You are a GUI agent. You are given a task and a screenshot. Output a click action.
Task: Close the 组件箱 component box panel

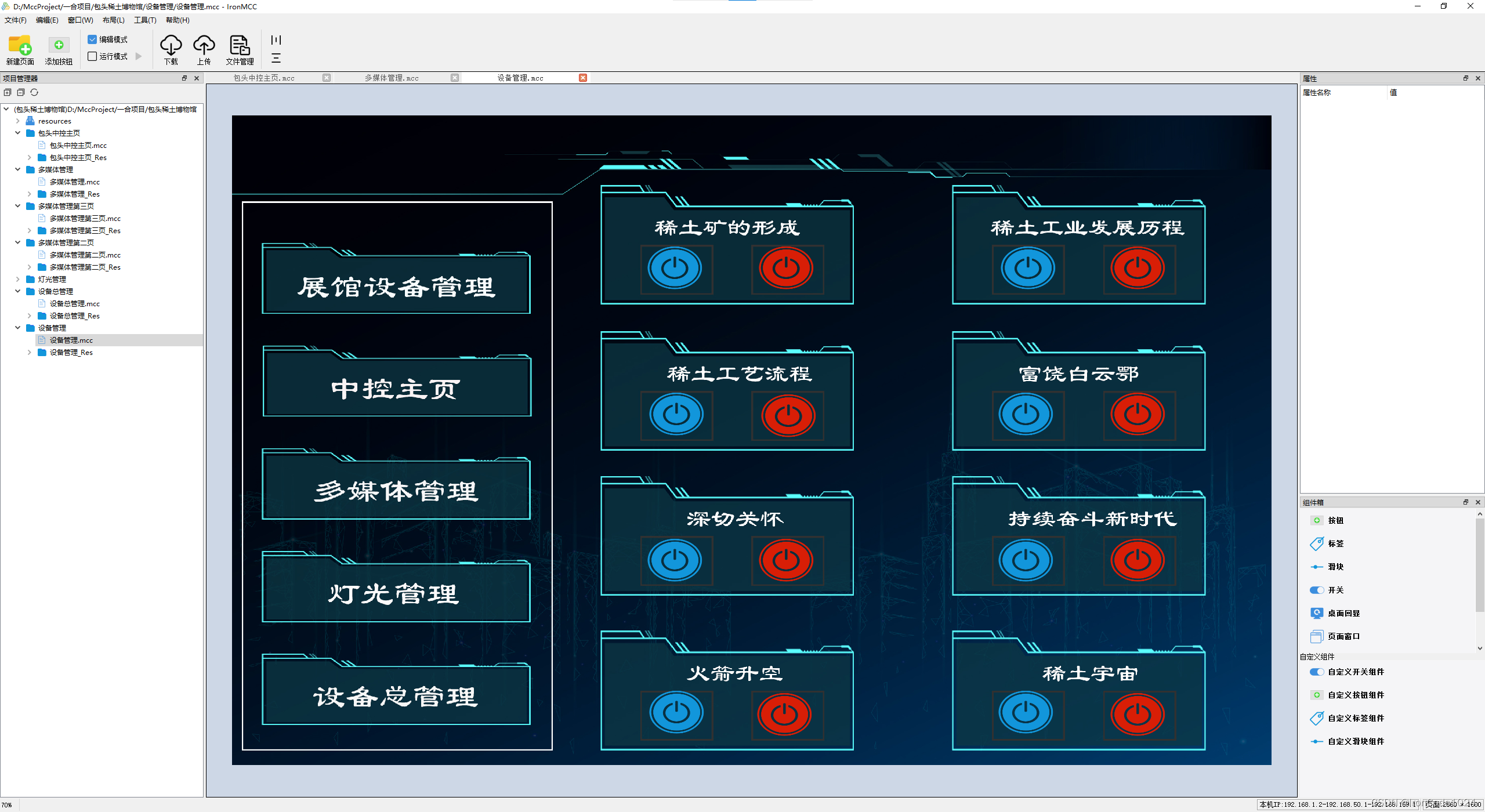(x=1478, y=502)
